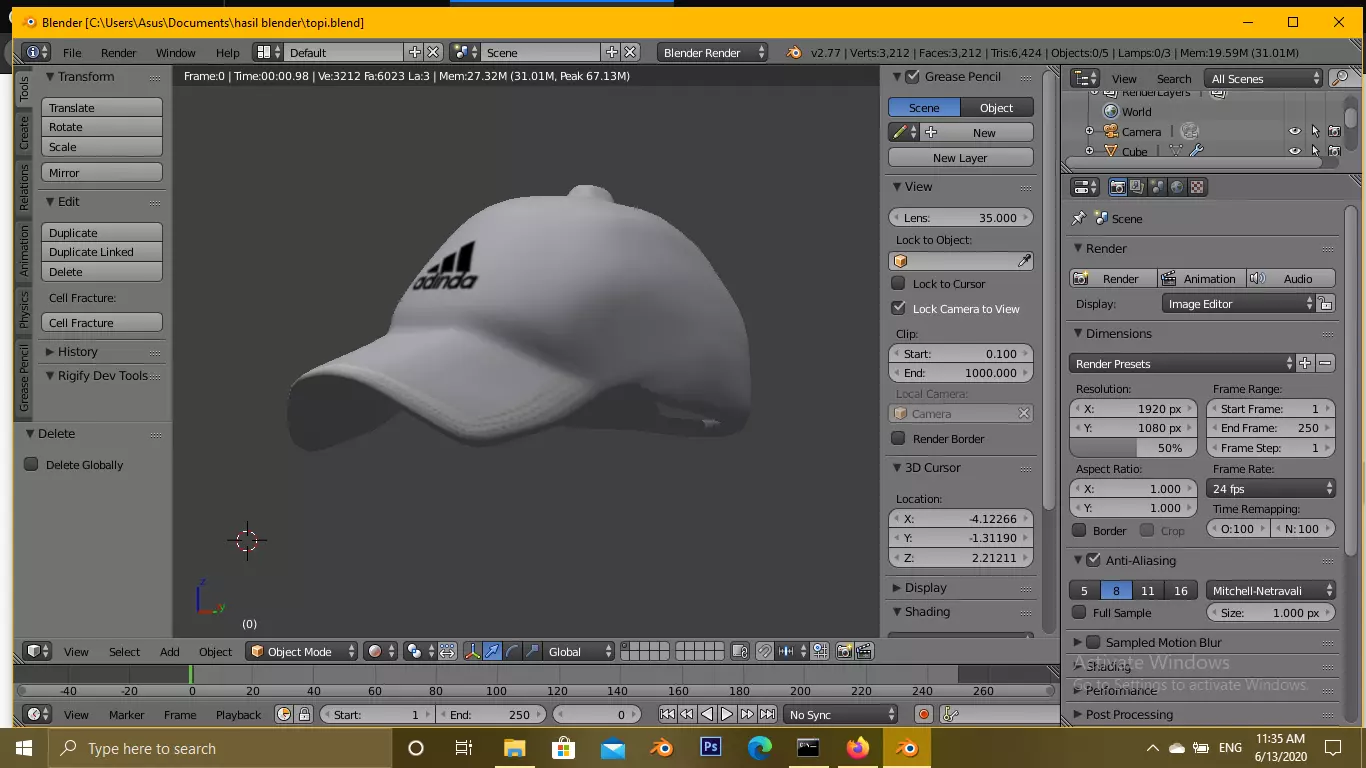Jump to timeline start frame button
Viewport: 1366px width, 768px height.
tap(667, 714)
